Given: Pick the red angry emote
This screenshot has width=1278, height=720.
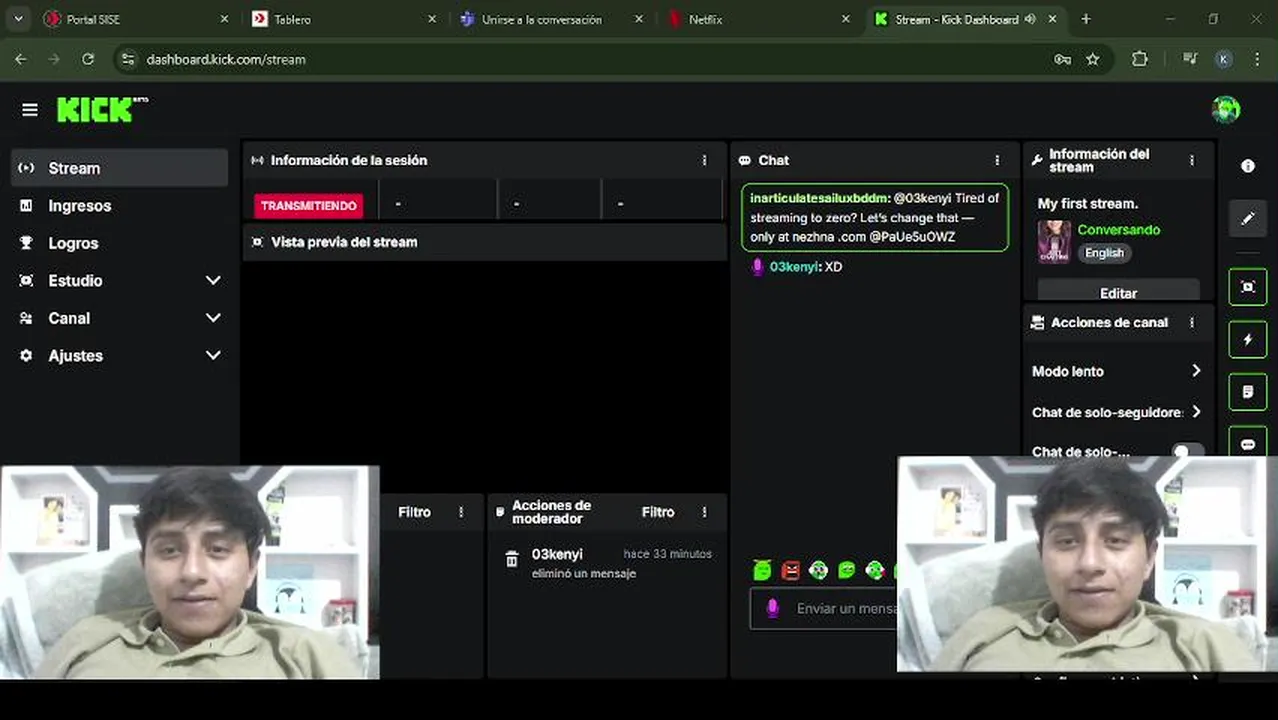Looking at the screenshot, I should pyautogui.click(x=790, y=570).
